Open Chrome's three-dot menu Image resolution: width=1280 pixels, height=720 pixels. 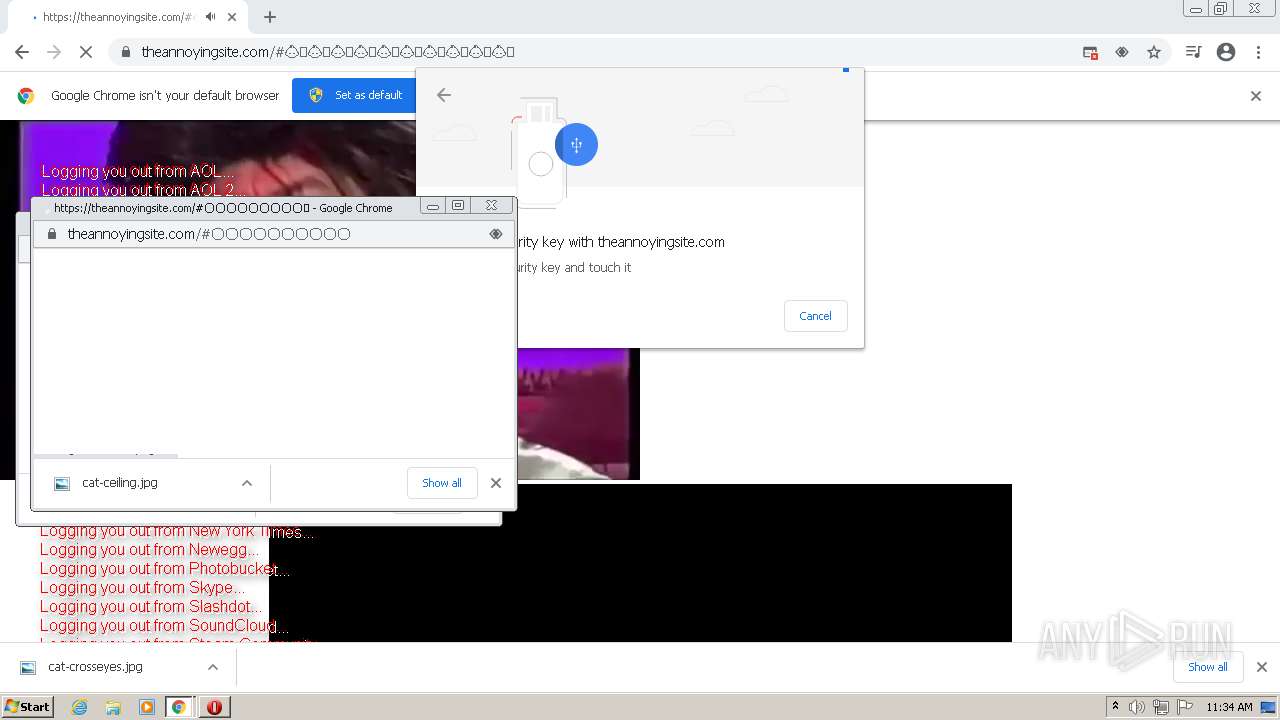1258,52
